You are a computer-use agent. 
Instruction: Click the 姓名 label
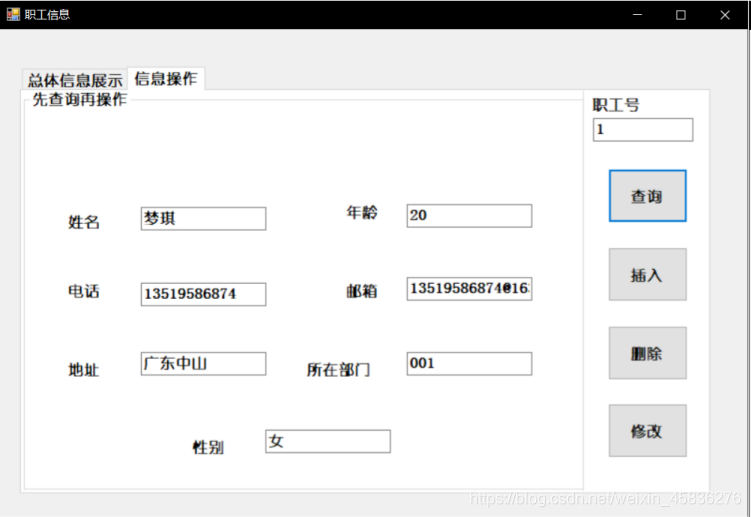(84, 222)
